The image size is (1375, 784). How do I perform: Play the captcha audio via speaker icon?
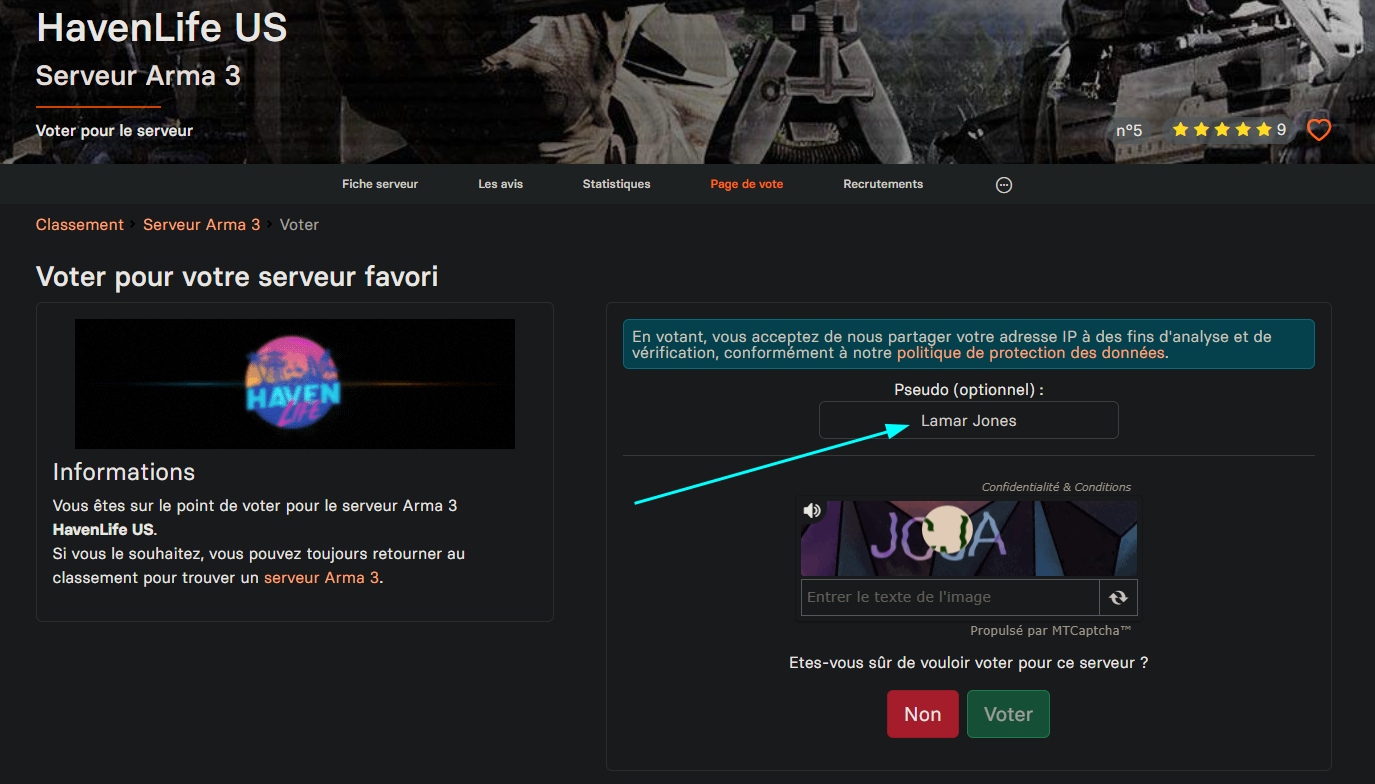click(x=812, y=511)
